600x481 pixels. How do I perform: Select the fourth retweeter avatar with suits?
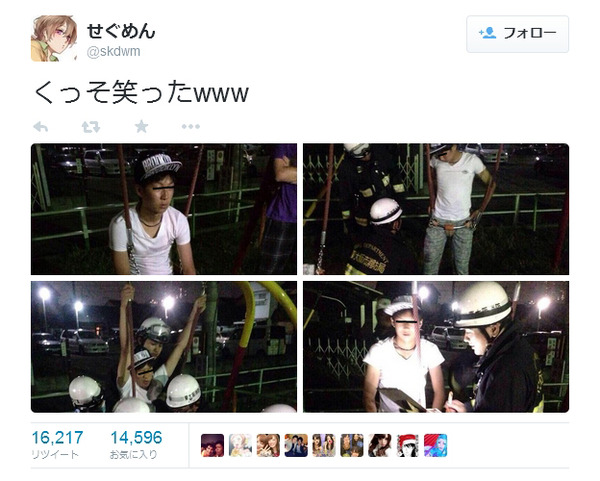(296, 445)
